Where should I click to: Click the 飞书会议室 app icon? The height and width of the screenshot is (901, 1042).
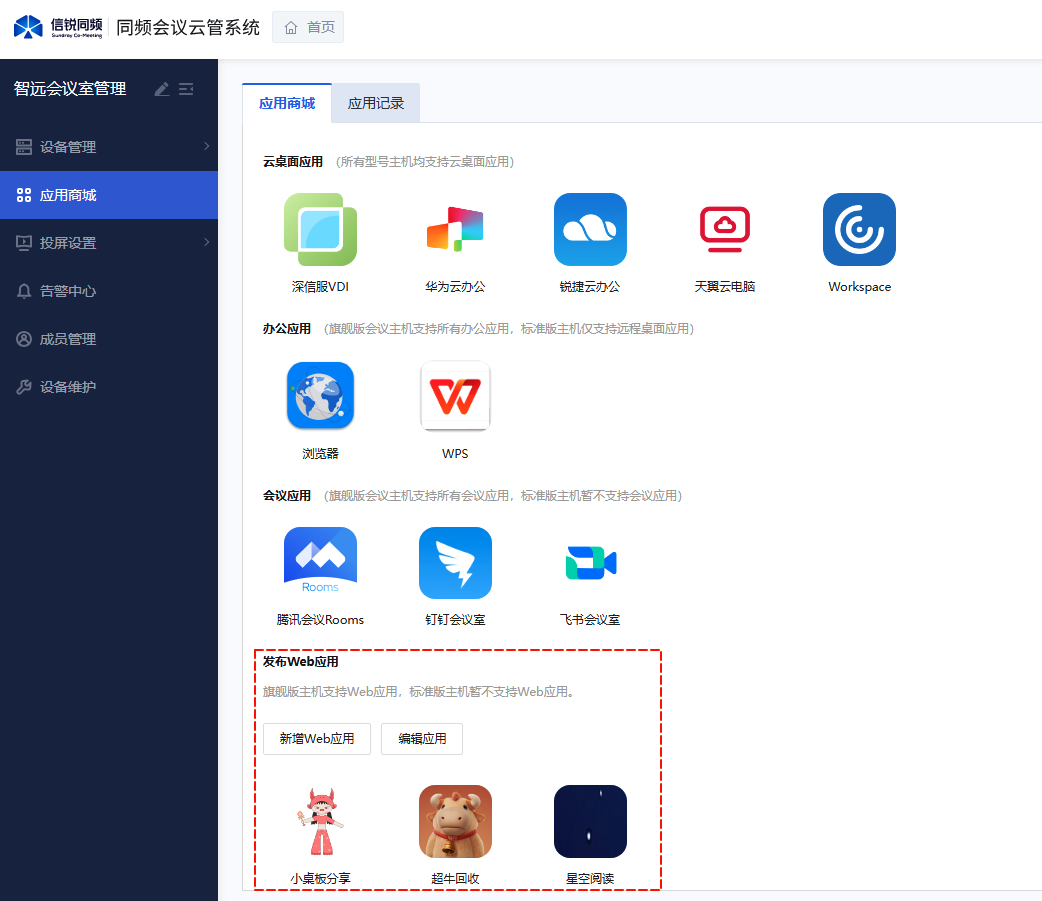[x=590, y=563]
